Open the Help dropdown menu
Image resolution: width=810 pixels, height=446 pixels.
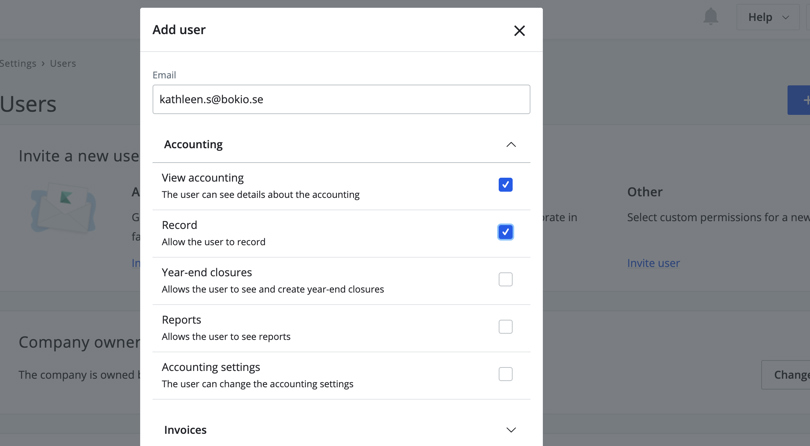coord(768,17)
